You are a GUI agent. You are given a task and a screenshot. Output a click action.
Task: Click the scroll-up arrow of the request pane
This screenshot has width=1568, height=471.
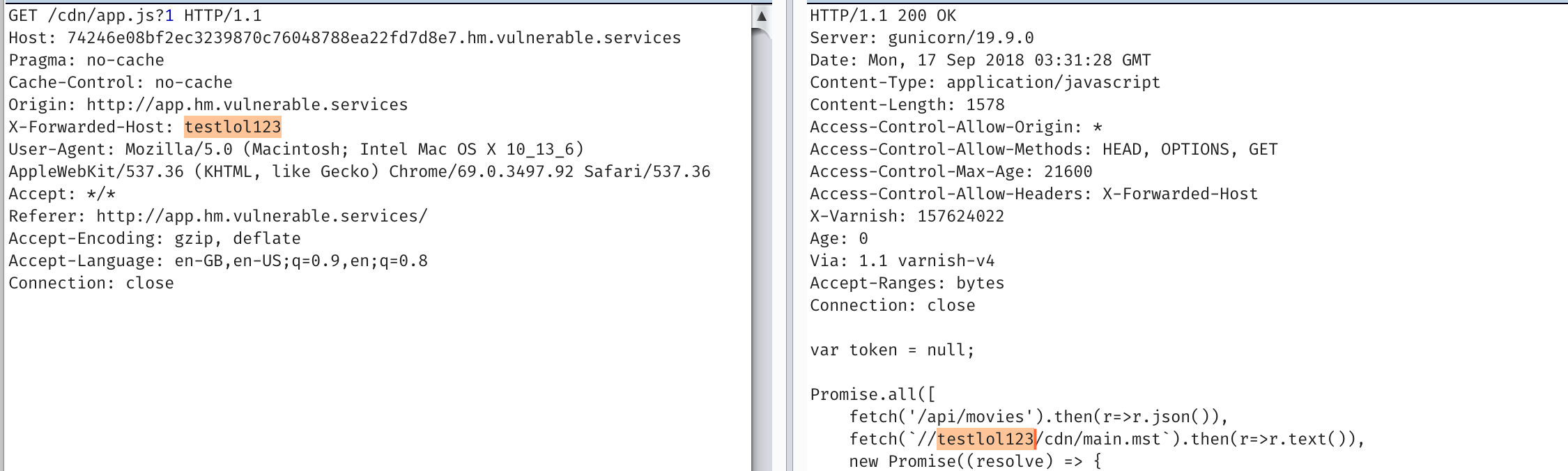(x=762, y=16)
